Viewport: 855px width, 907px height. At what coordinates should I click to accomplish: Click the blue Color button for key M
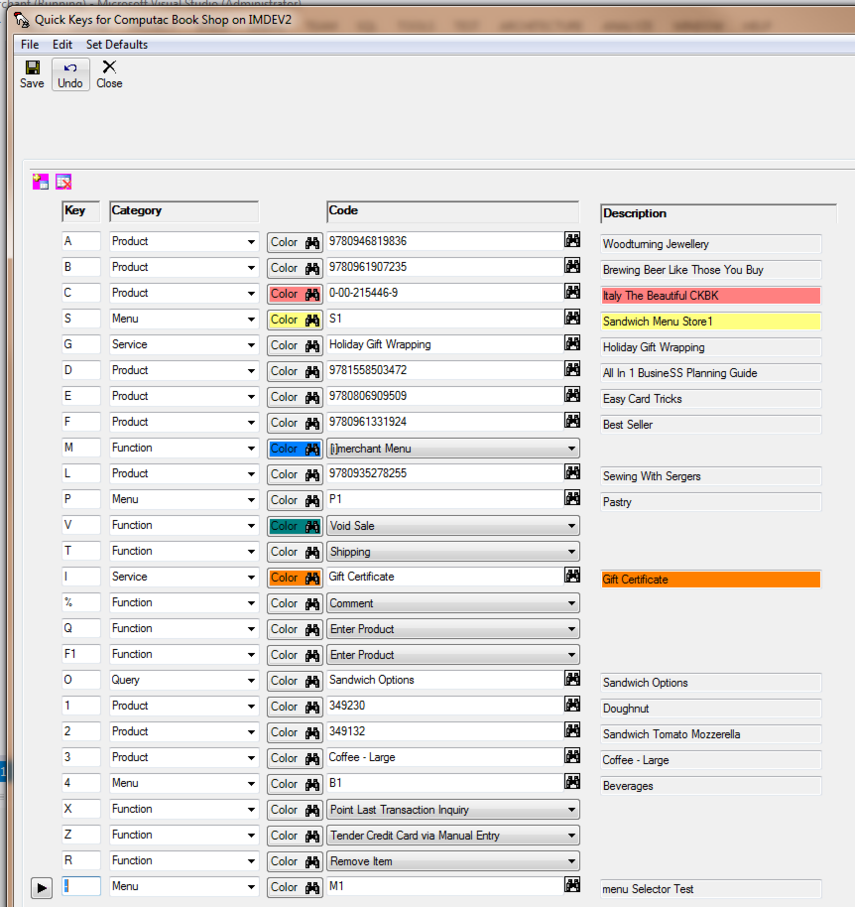[x=294, y=448]
